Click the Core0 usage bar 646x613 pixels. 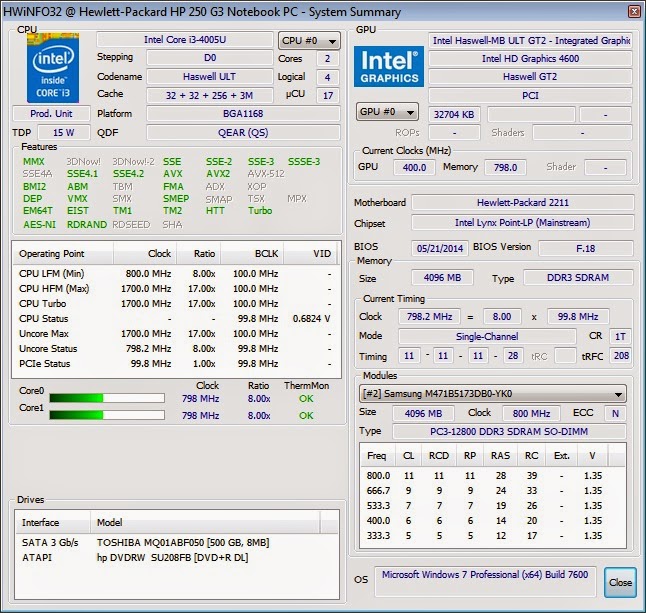point(107,398)
